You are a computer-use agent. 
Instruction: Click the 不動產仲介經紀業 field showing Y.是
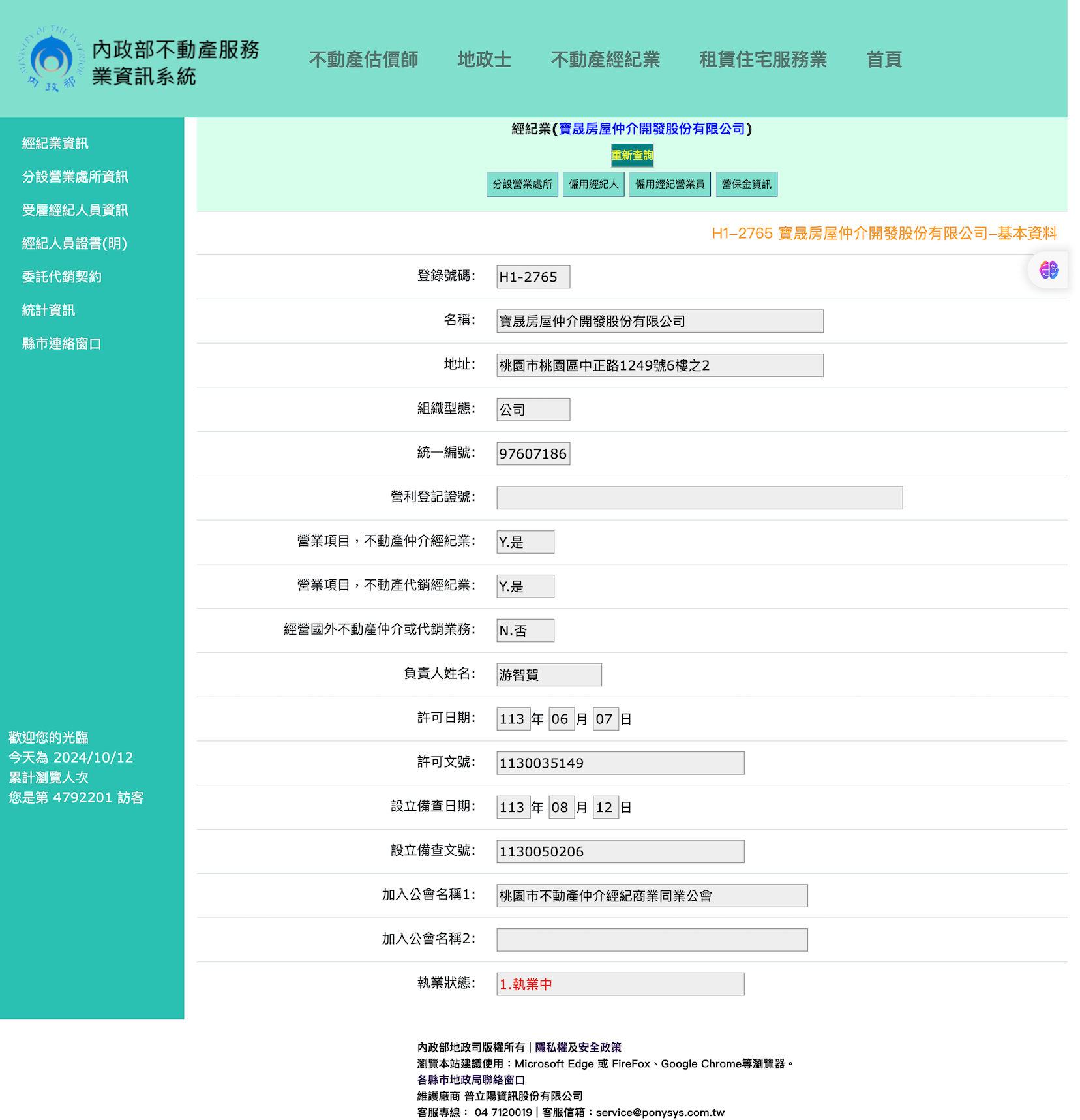click(525, 542)
